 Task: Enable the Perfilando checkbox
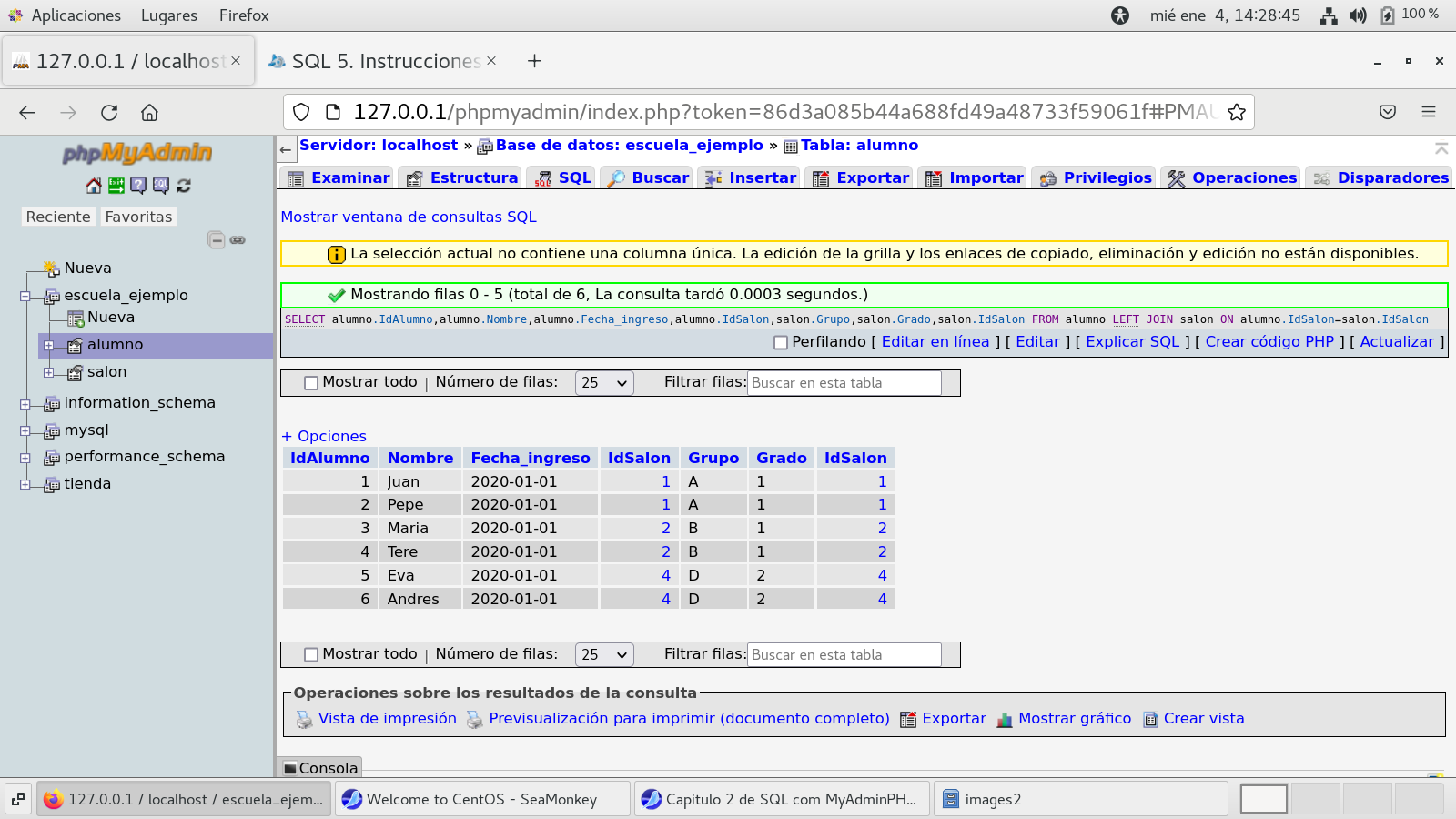tap(781, 343)
